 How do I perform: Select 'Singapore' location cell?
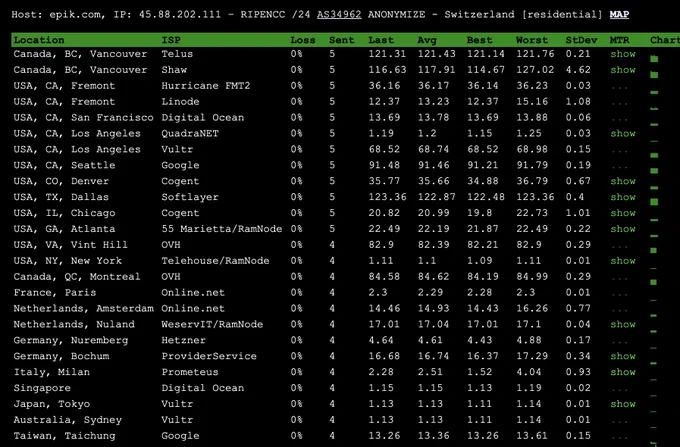(x=42, y=388)
